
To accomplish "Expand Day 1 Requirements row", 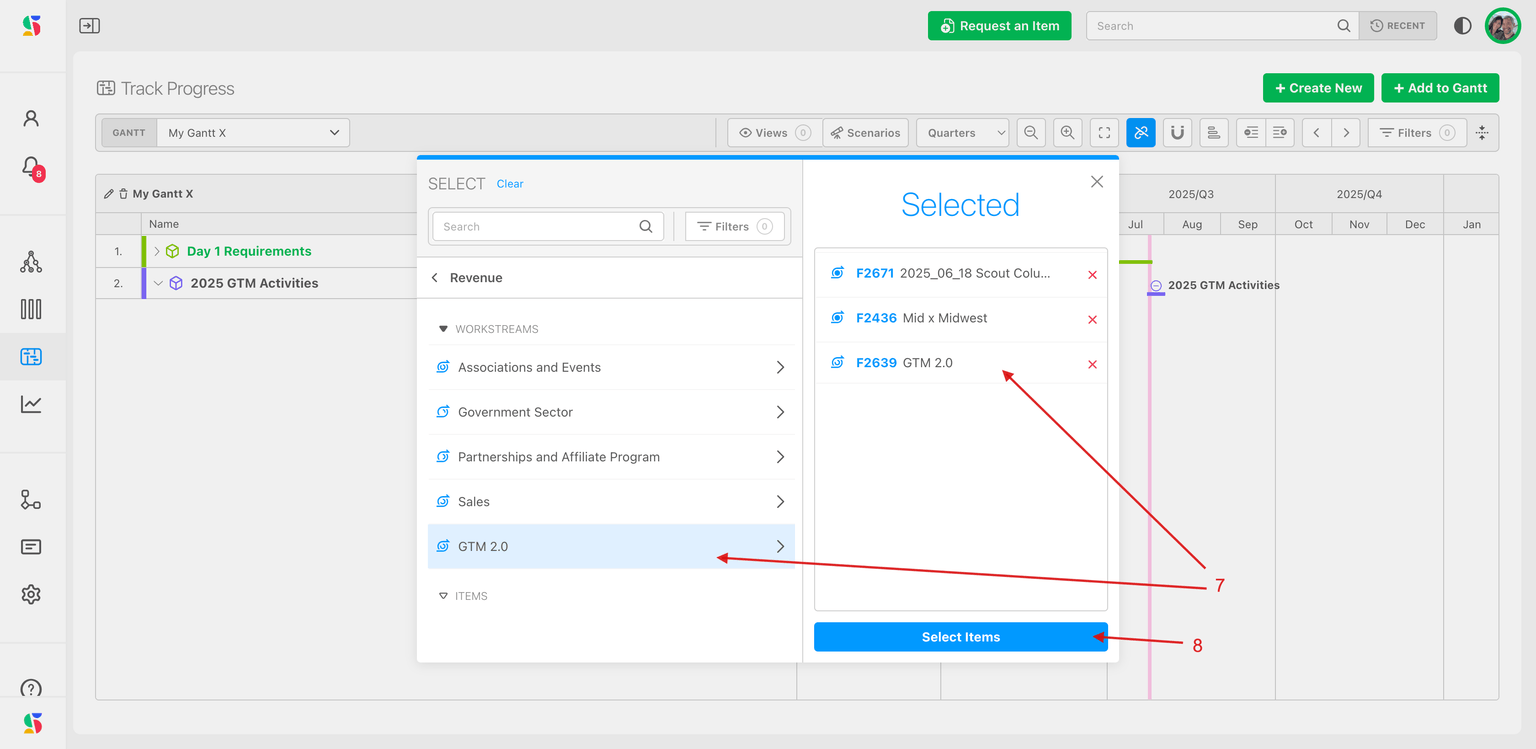I will tap(157, 252).
